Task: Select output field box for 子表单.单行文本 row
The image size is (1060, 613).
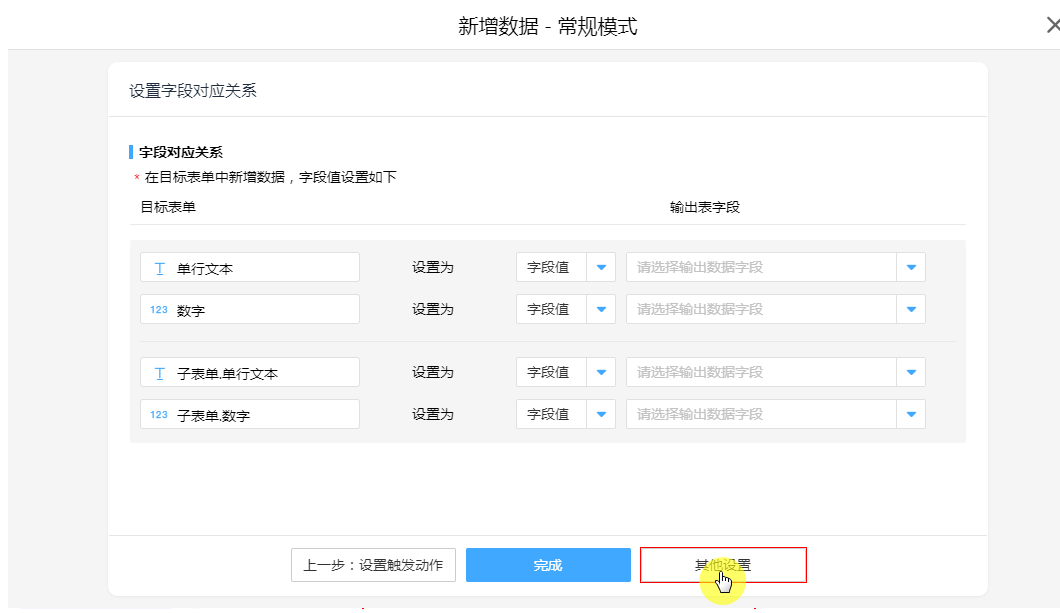Action: 760,372
